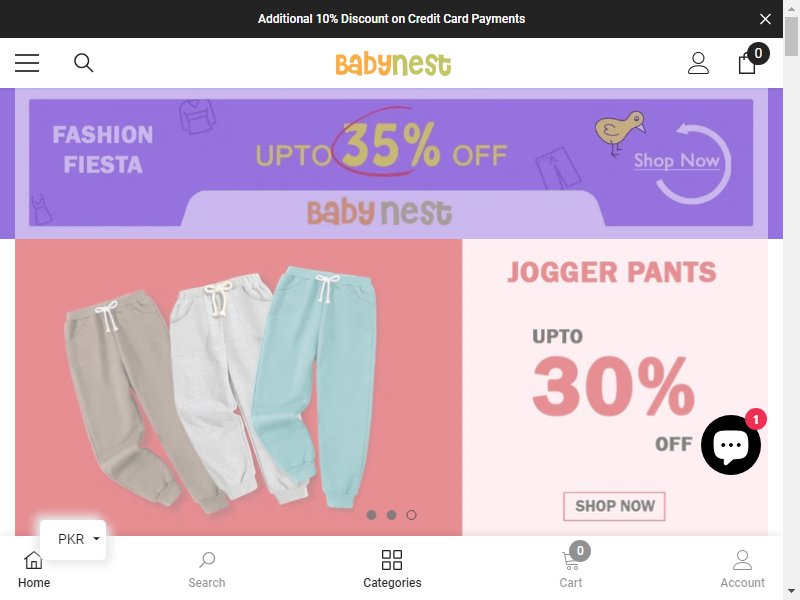The width and height of the screenshot is (800, 600).
Task: Click the jogger pants slide image
Action: 238,387
